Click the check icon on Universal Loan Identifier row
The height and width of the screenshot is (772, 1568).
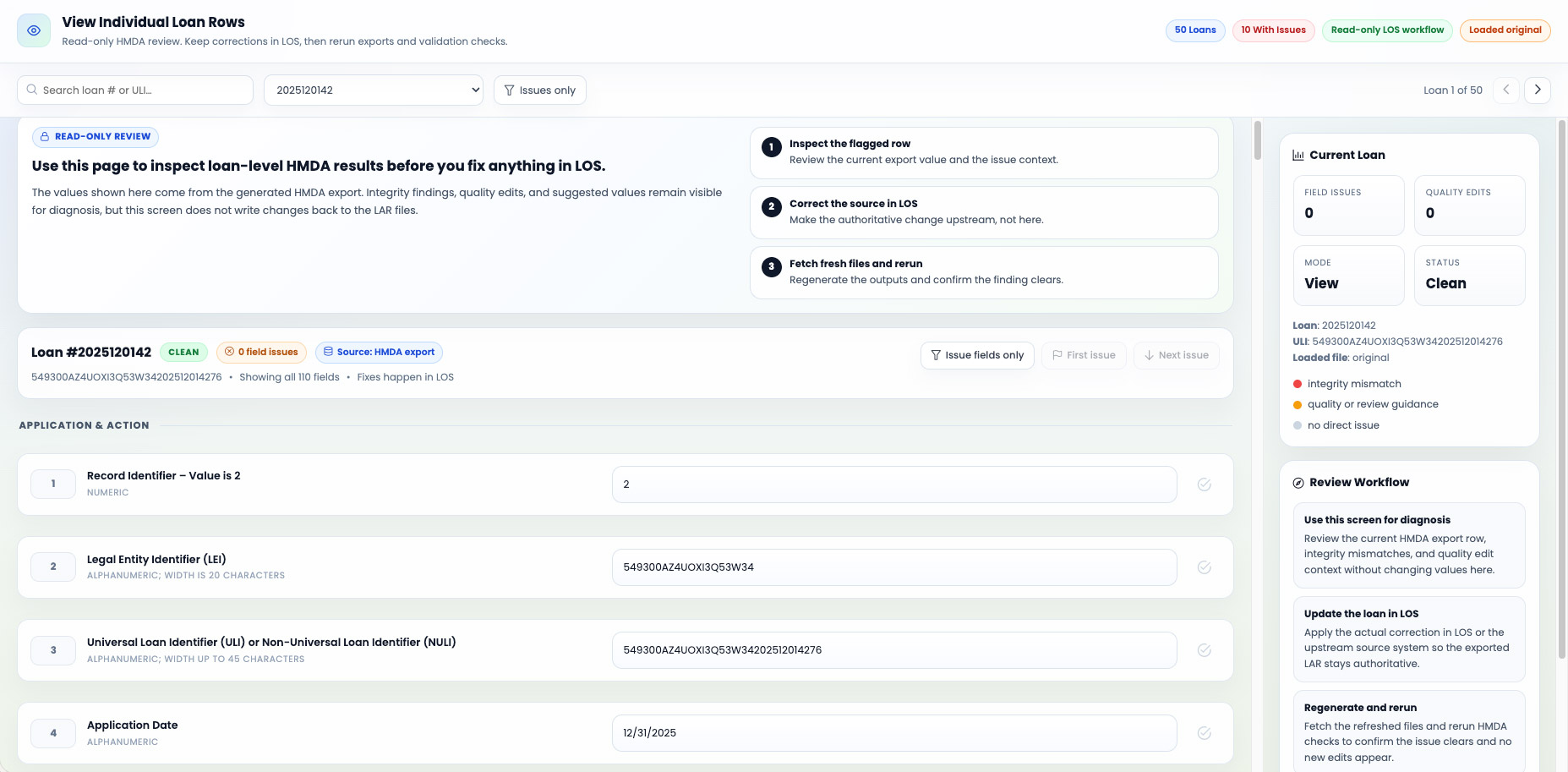[x=1205, y=650]
